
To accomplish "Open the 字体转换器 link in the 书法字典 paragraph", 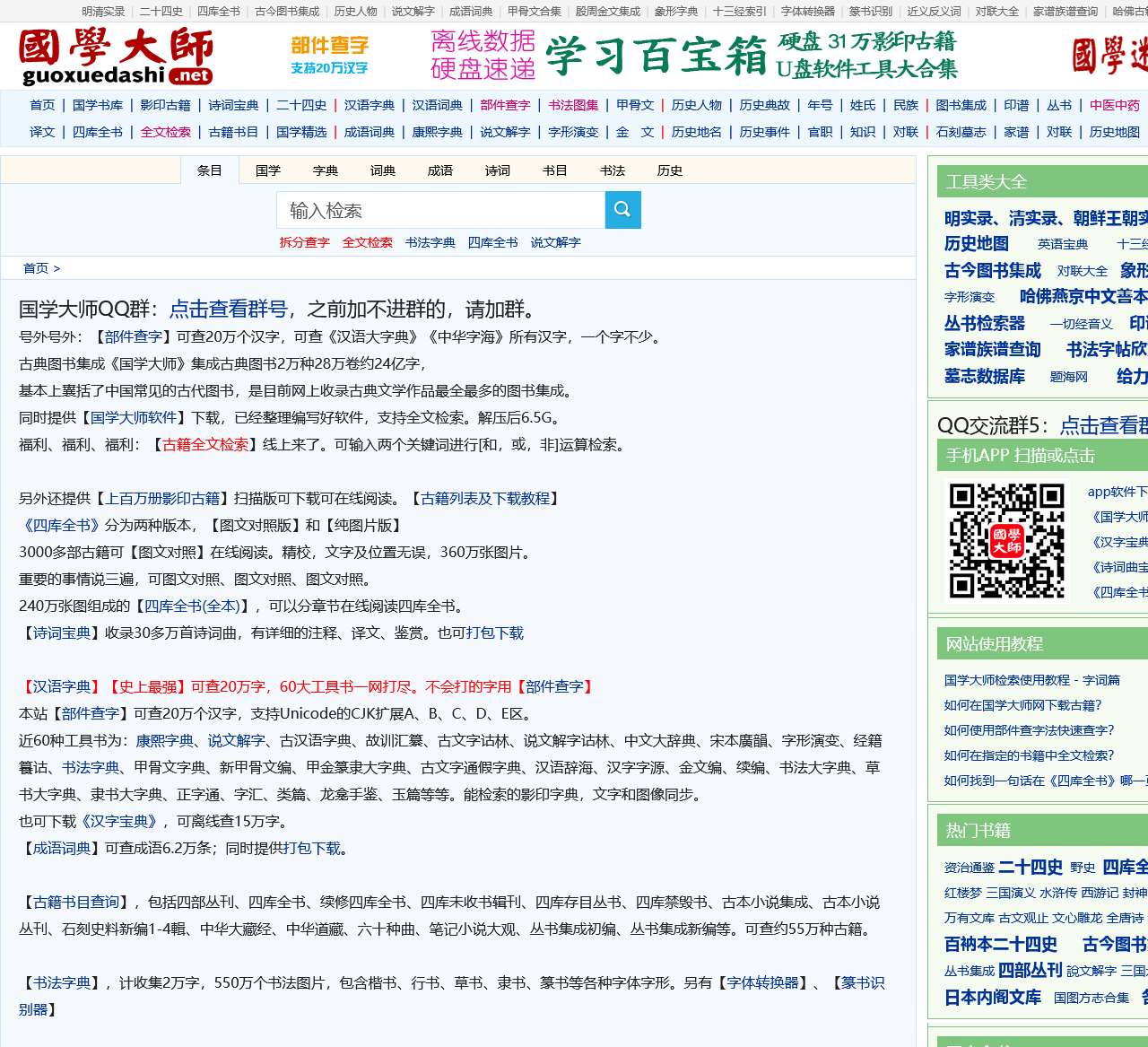I will click(762, 982).
